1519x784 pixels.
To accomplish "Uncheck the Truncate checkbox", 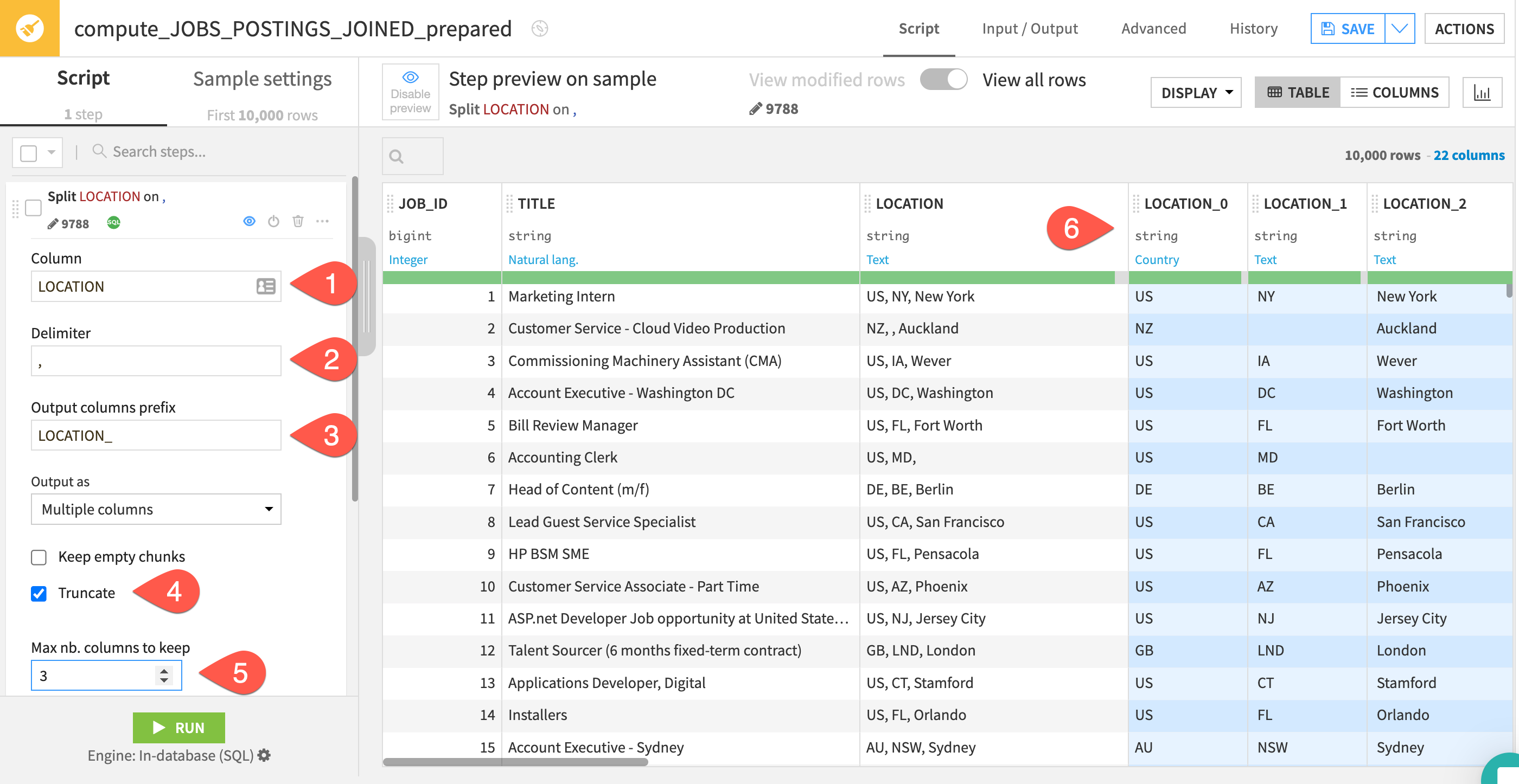I will tap(39, 593).
